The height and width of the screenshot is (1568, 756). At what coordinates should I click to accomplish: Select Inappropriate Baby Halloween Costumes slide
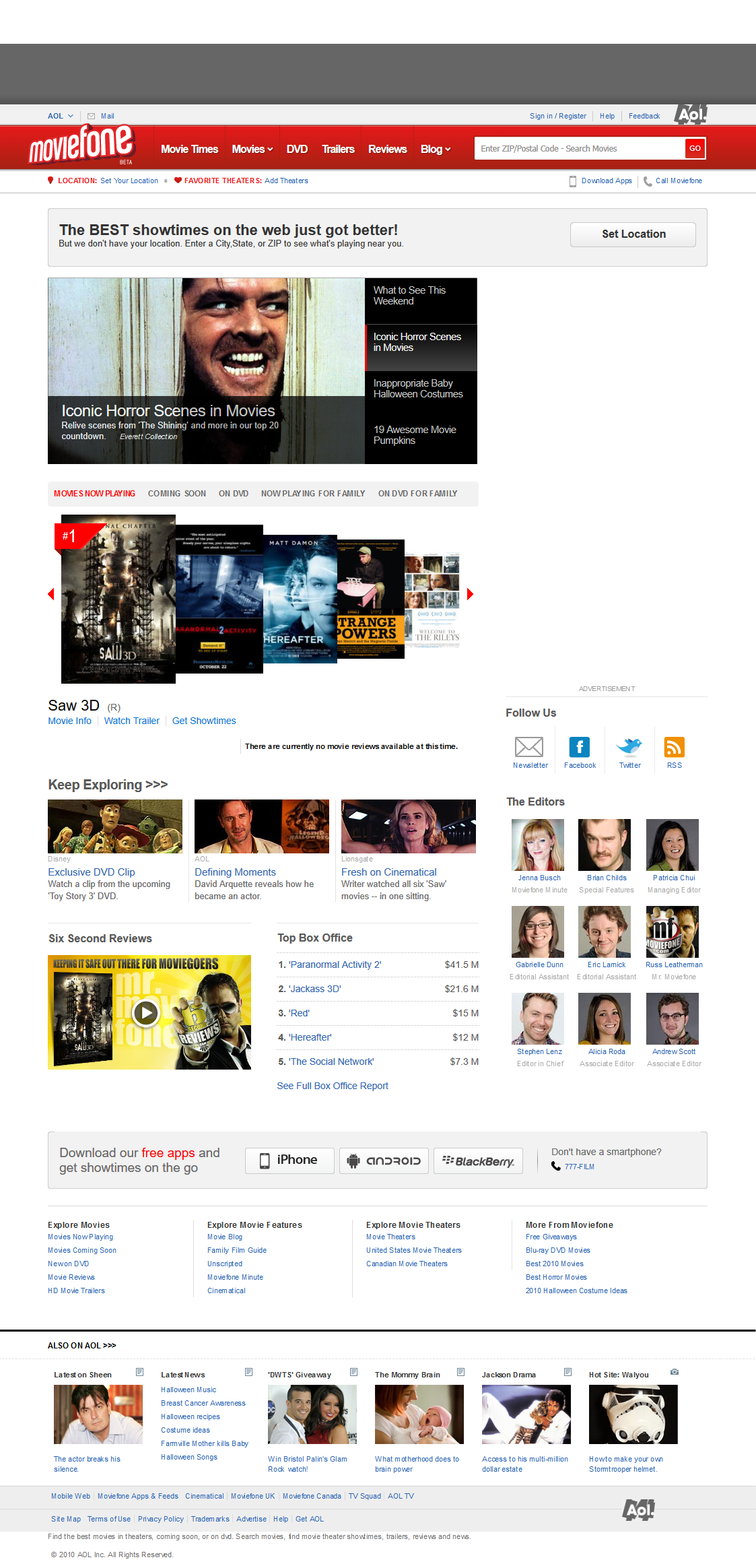[421, 394]
